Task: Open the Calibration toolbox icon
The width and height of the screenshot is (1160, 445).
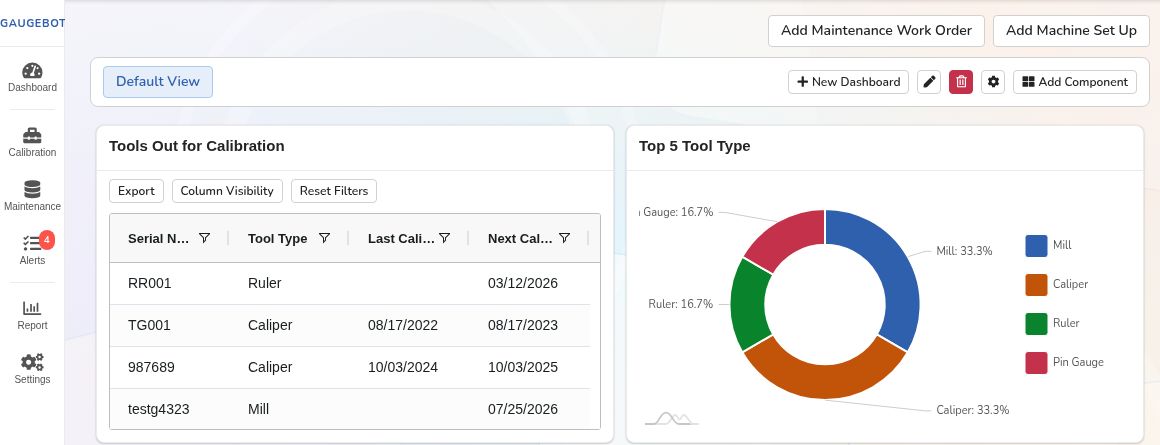Action: 32,136
